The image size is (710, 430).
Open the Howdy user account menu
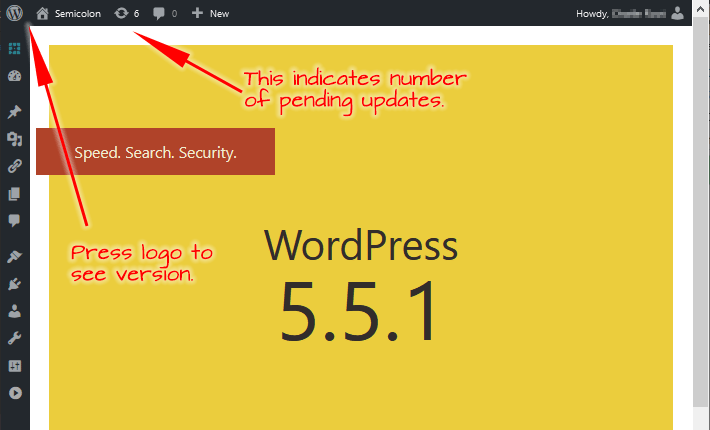(629, 14)
